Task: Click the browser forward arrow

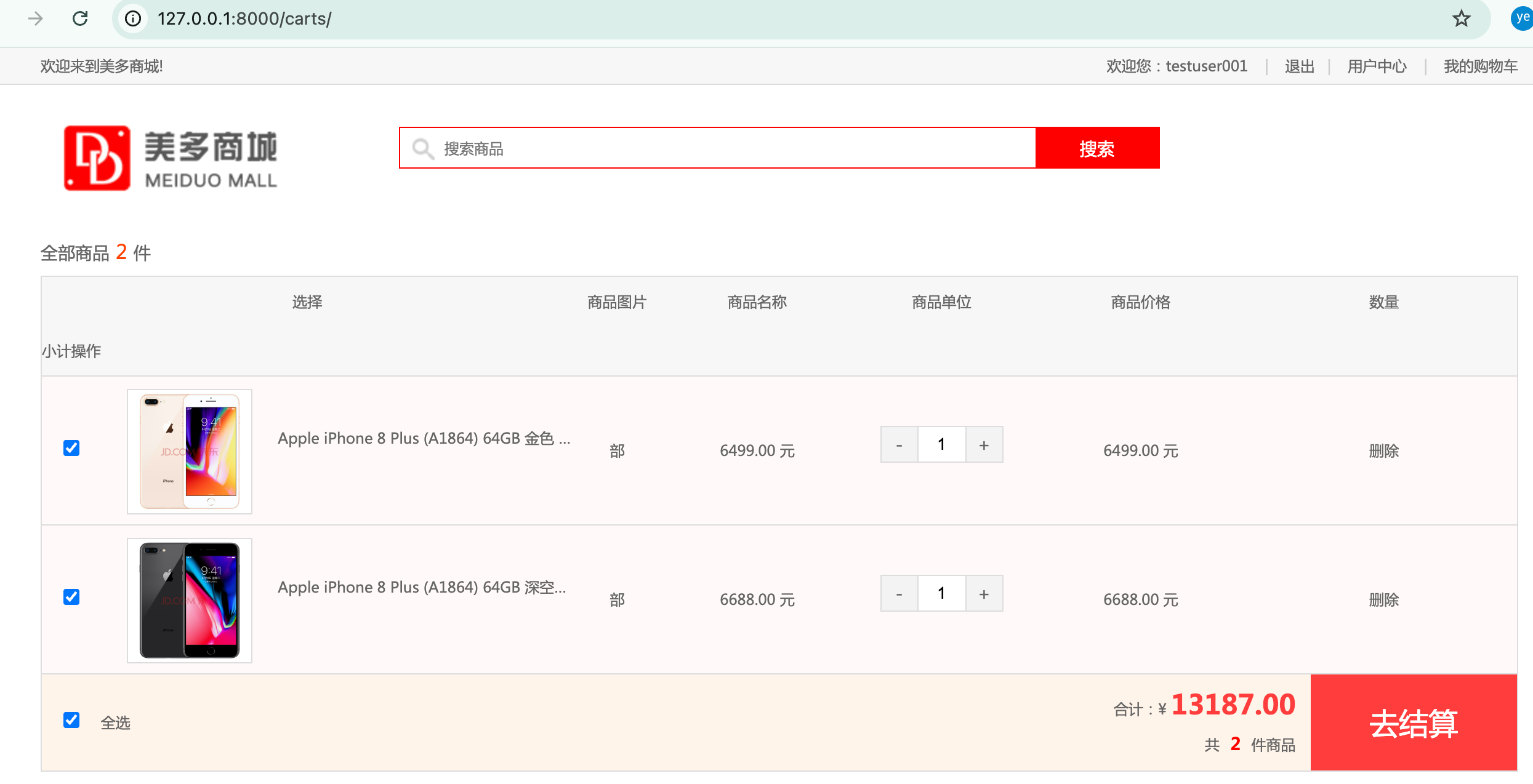Action: pos(36,18)
